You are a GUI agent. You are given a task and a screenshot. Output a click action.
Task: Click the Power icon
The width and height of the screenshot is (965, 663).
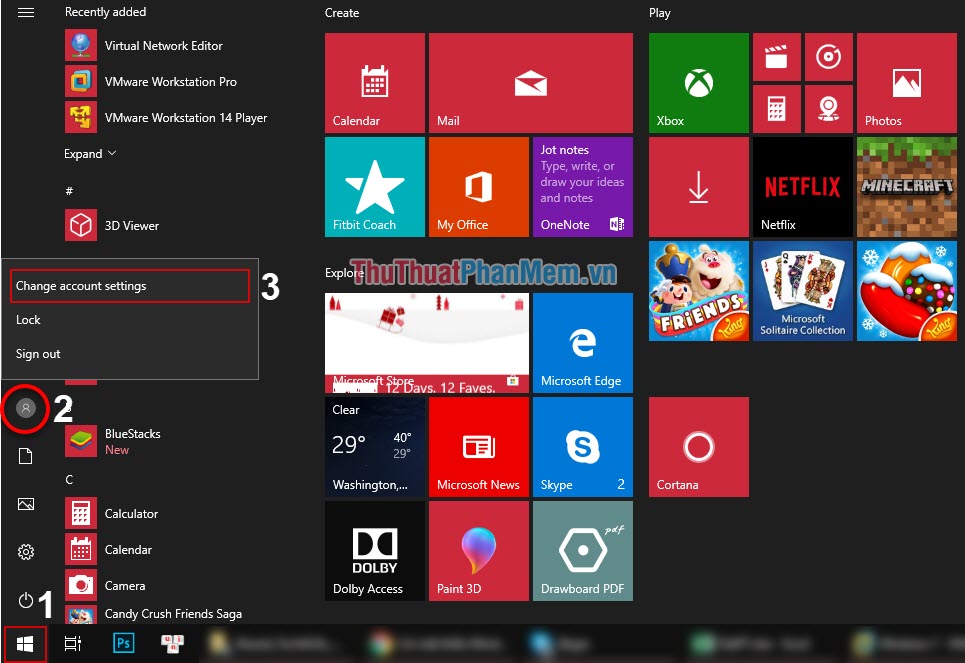coord(25,598)
